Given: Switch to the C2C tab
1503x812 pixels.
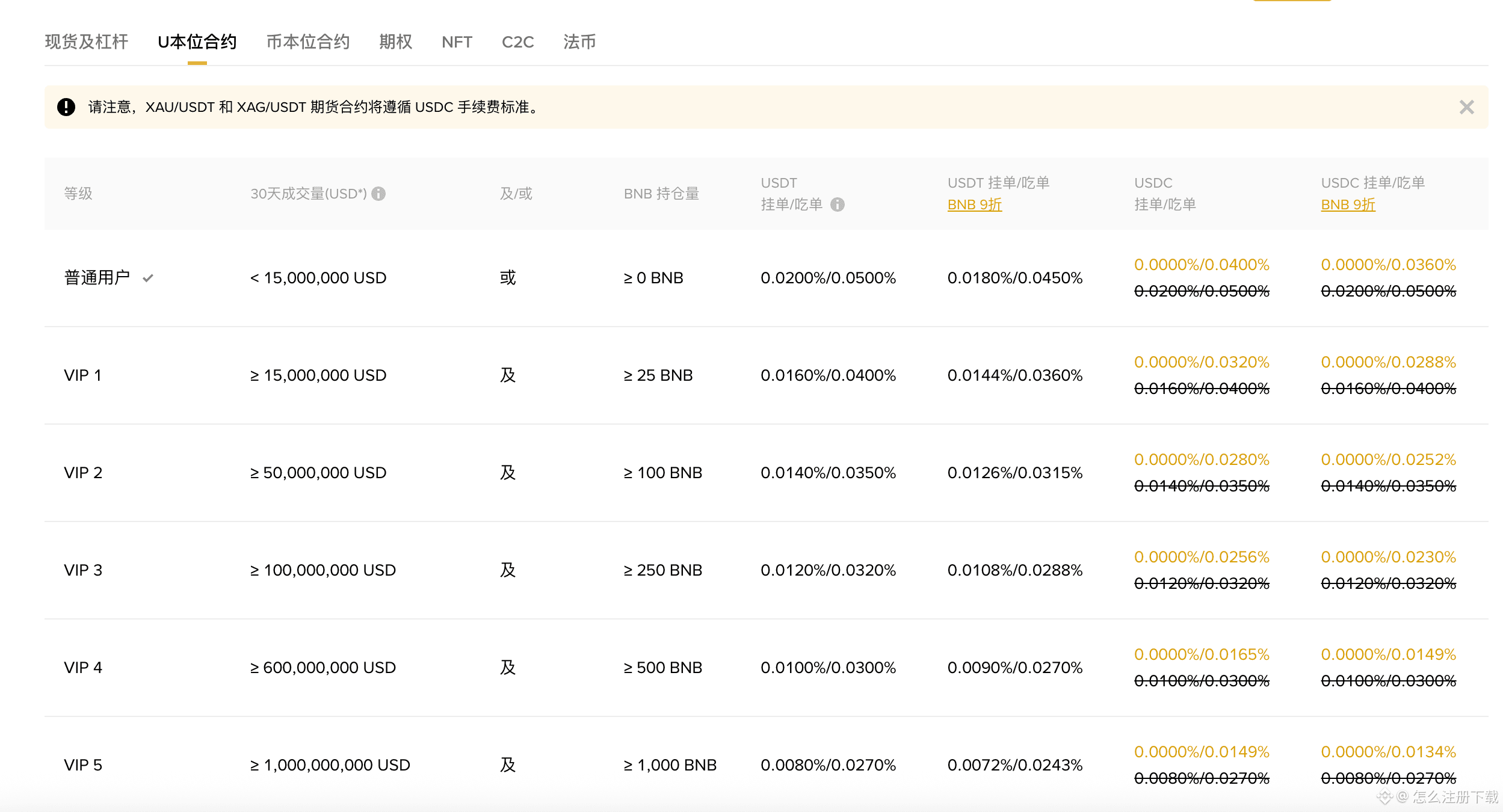Looking at the screenshot, I should point(518,42).
